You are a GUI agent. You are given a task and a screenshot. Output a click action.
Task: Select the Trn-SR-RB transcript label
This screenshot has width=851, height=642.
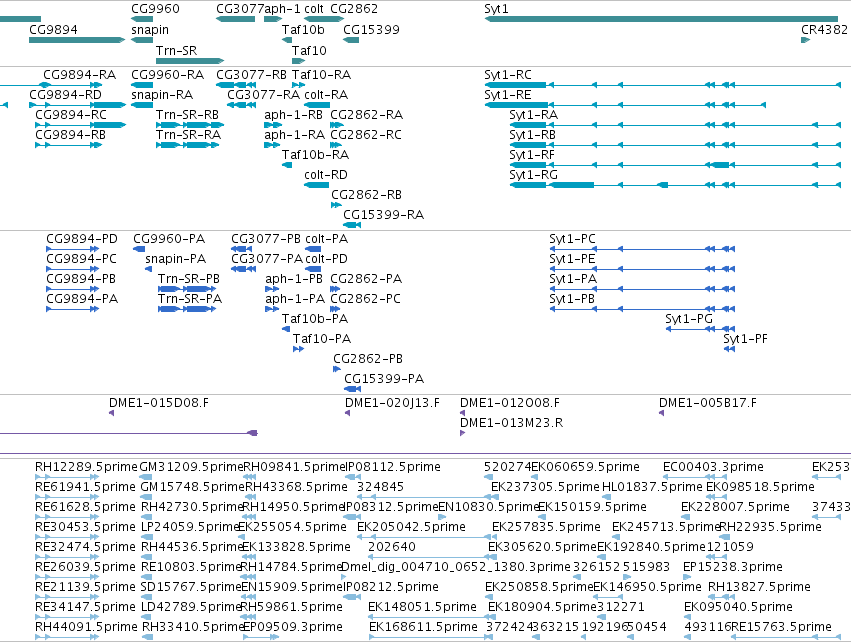(187, 115)
